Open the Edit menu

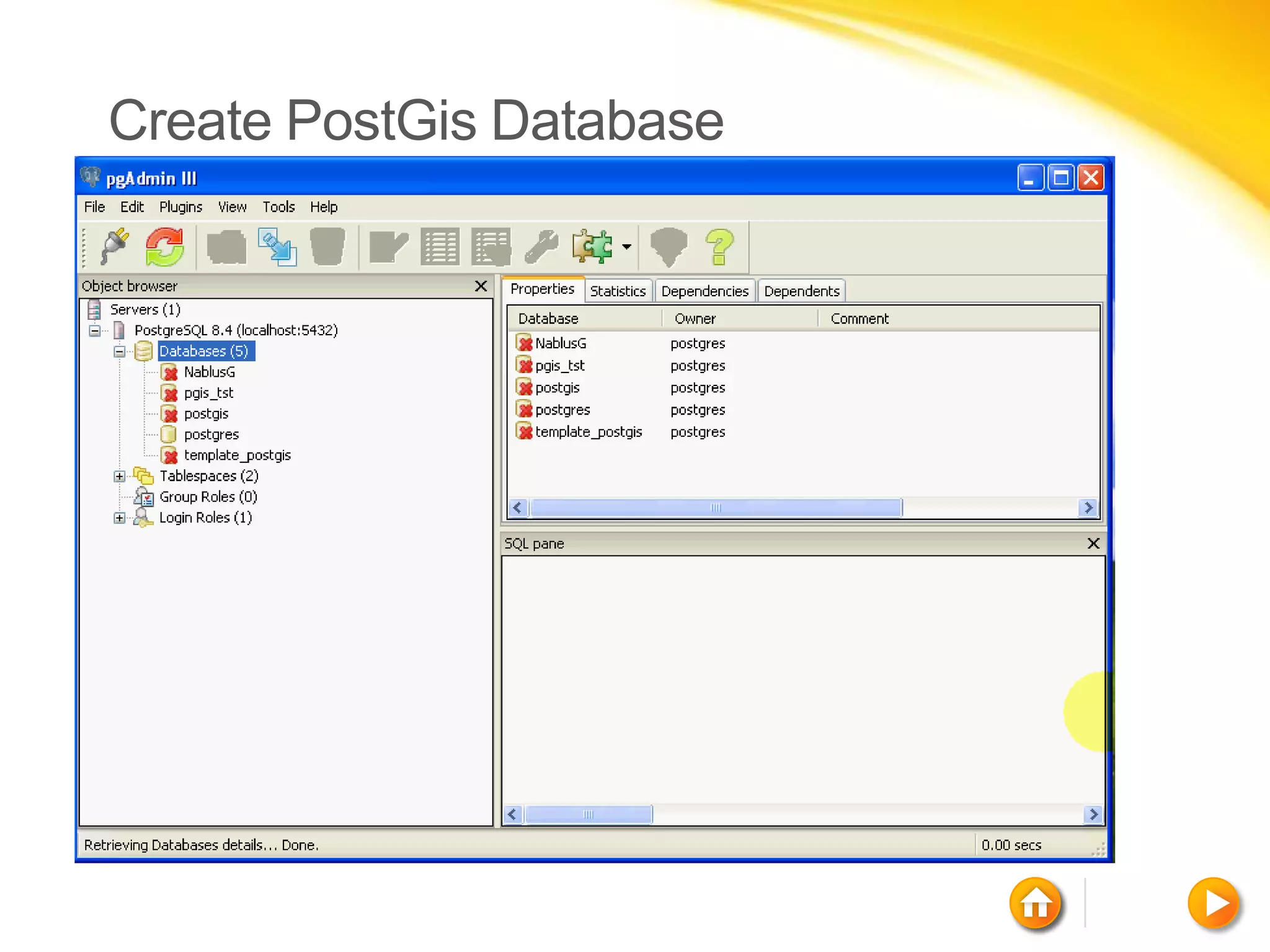[131, 207]
